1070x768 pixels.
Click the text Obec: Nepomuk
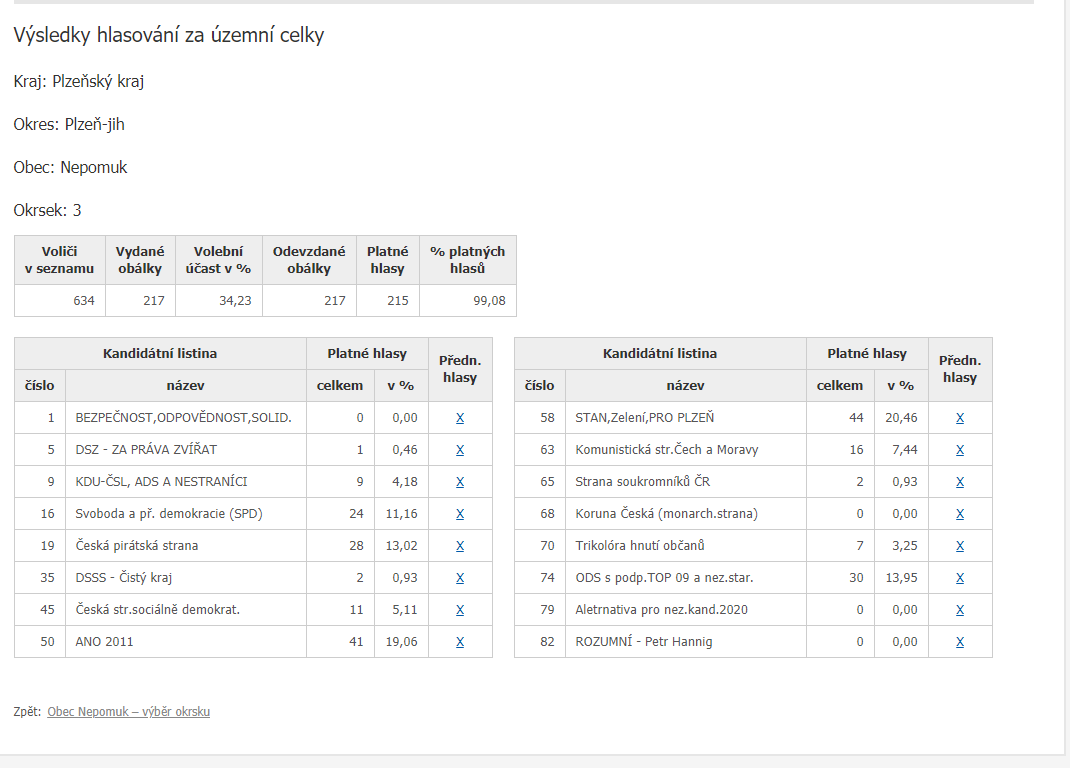point(70,167)
